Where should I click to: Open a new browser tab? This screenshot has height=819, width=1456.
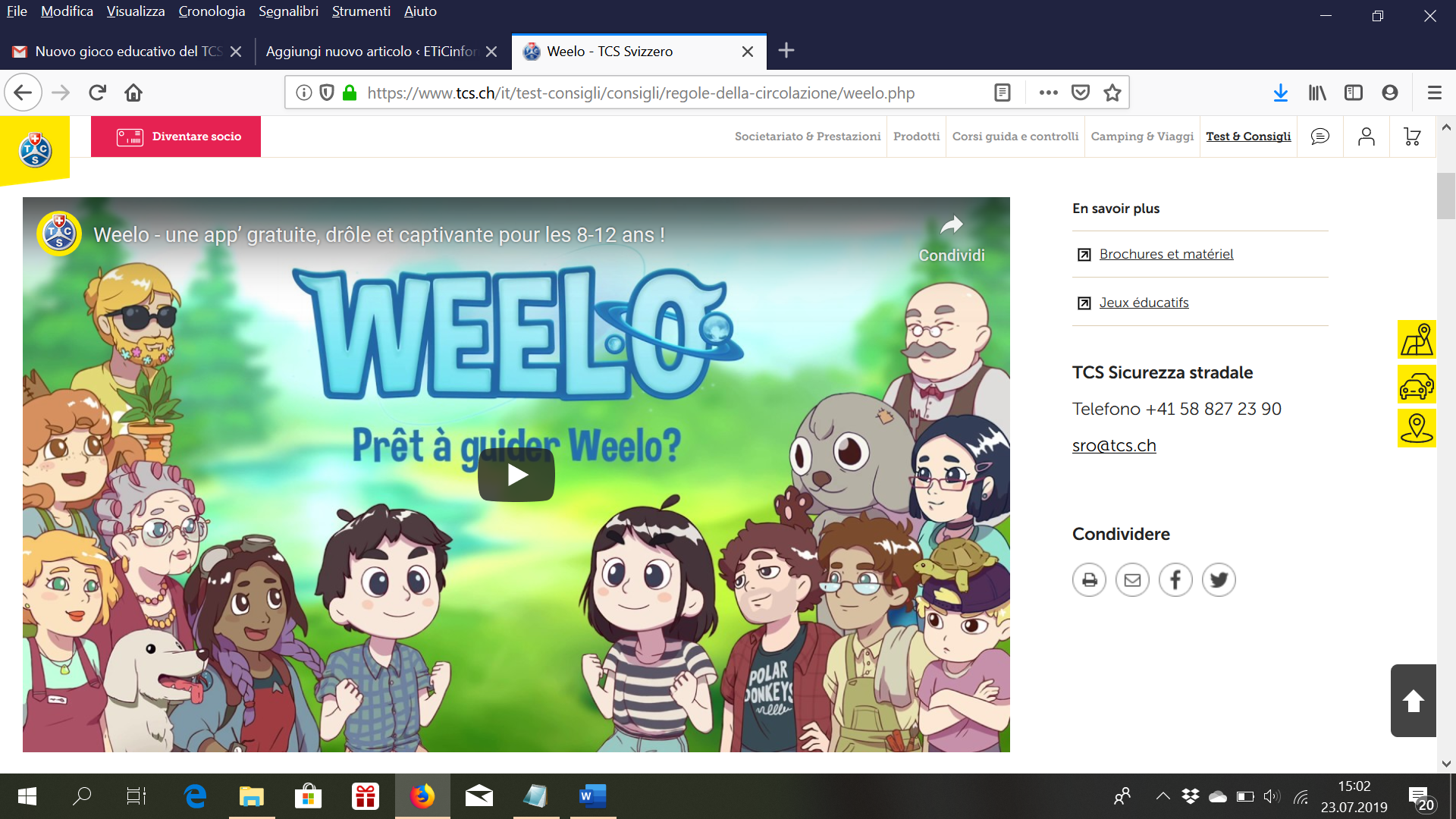pos(786,51)
